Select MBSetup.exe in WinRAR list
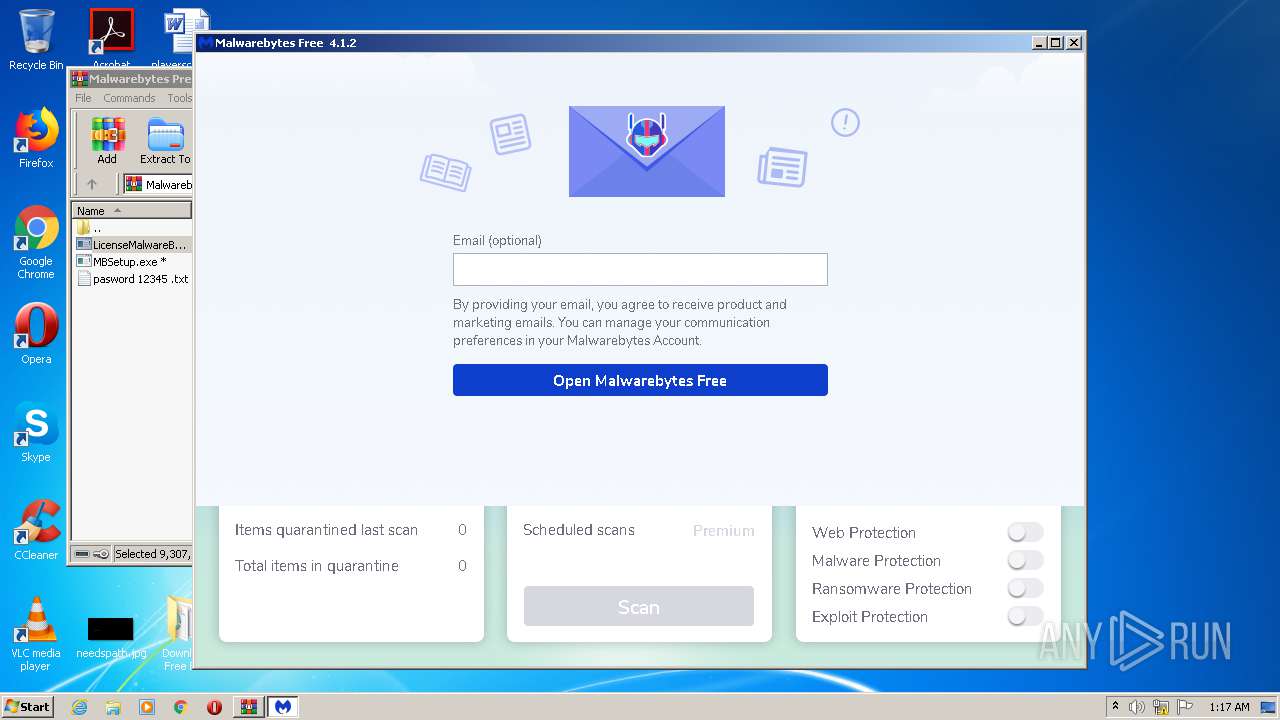Viewport: 1280px width, 720px height. click(x=132, y=262)
